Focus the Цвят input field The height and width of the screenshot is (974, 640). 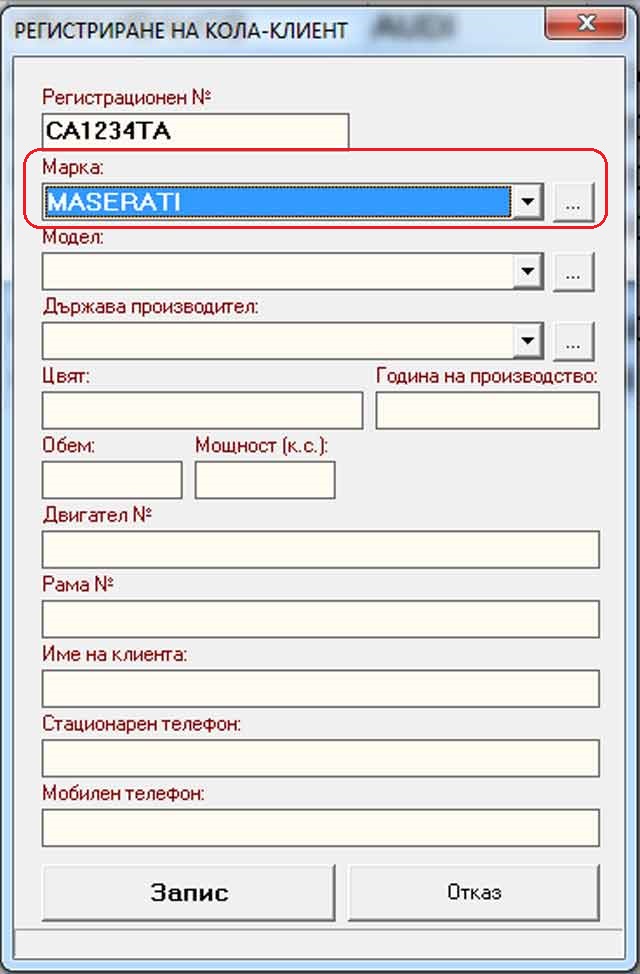pos(203,410)
